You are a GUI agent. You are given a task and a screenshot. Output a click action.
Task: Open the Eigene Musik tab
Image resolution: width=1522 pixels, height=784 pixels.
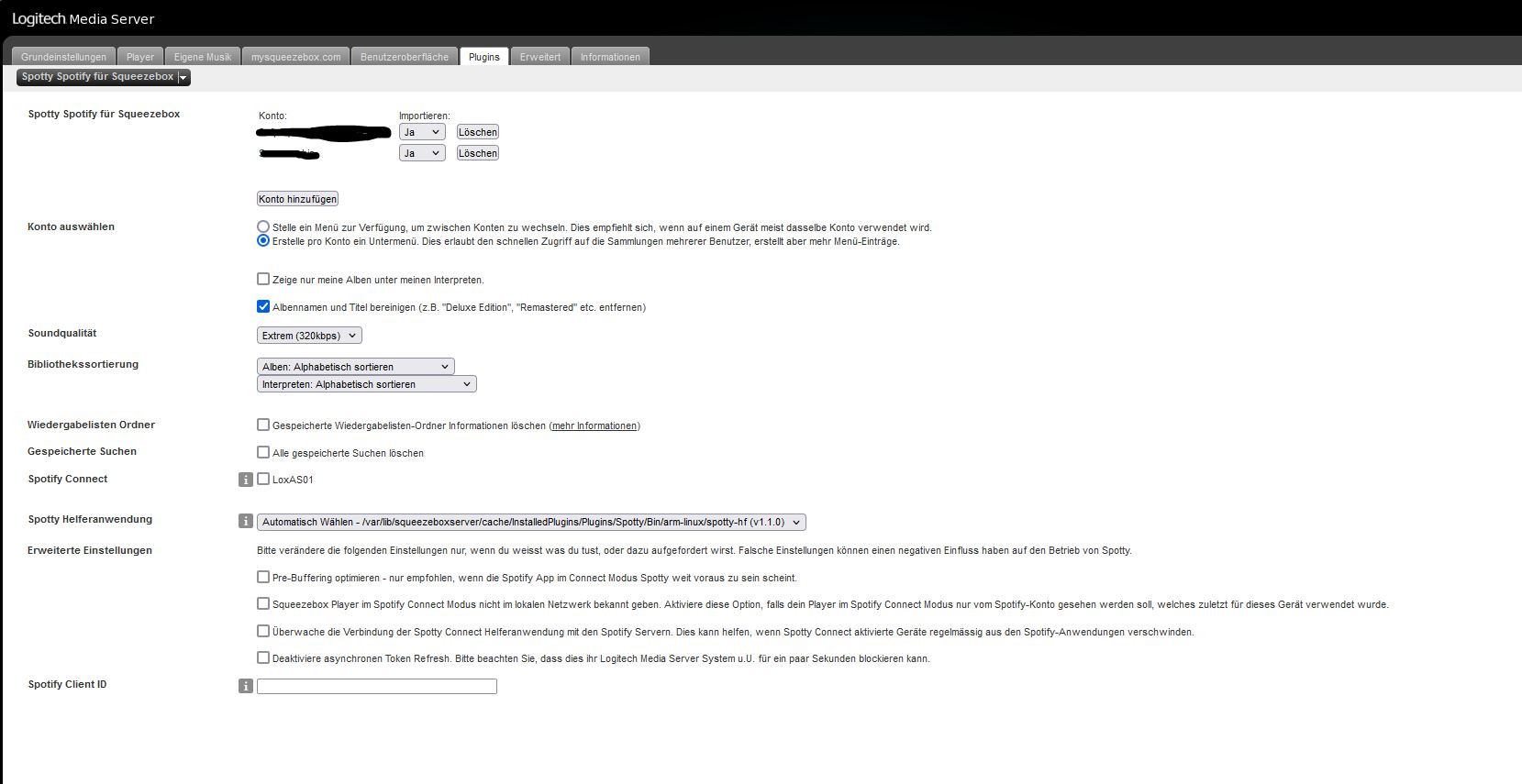(203, 57)
